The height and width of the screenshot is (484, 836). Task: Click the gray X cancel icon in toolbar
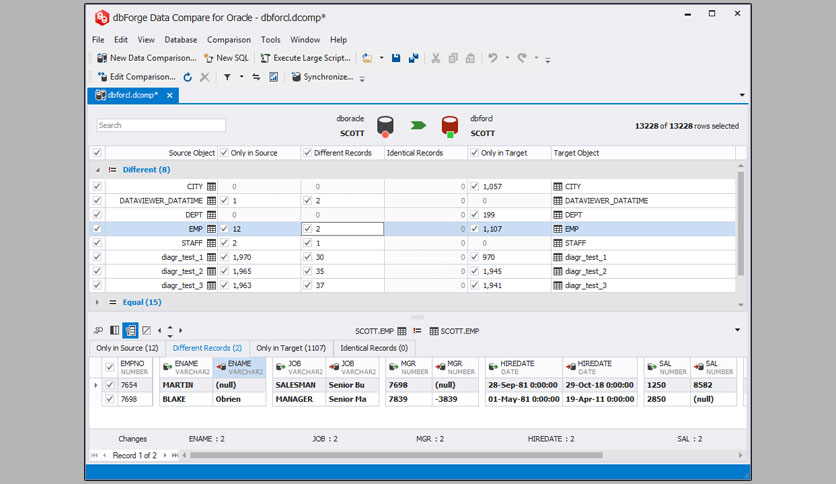pos(204,77)
